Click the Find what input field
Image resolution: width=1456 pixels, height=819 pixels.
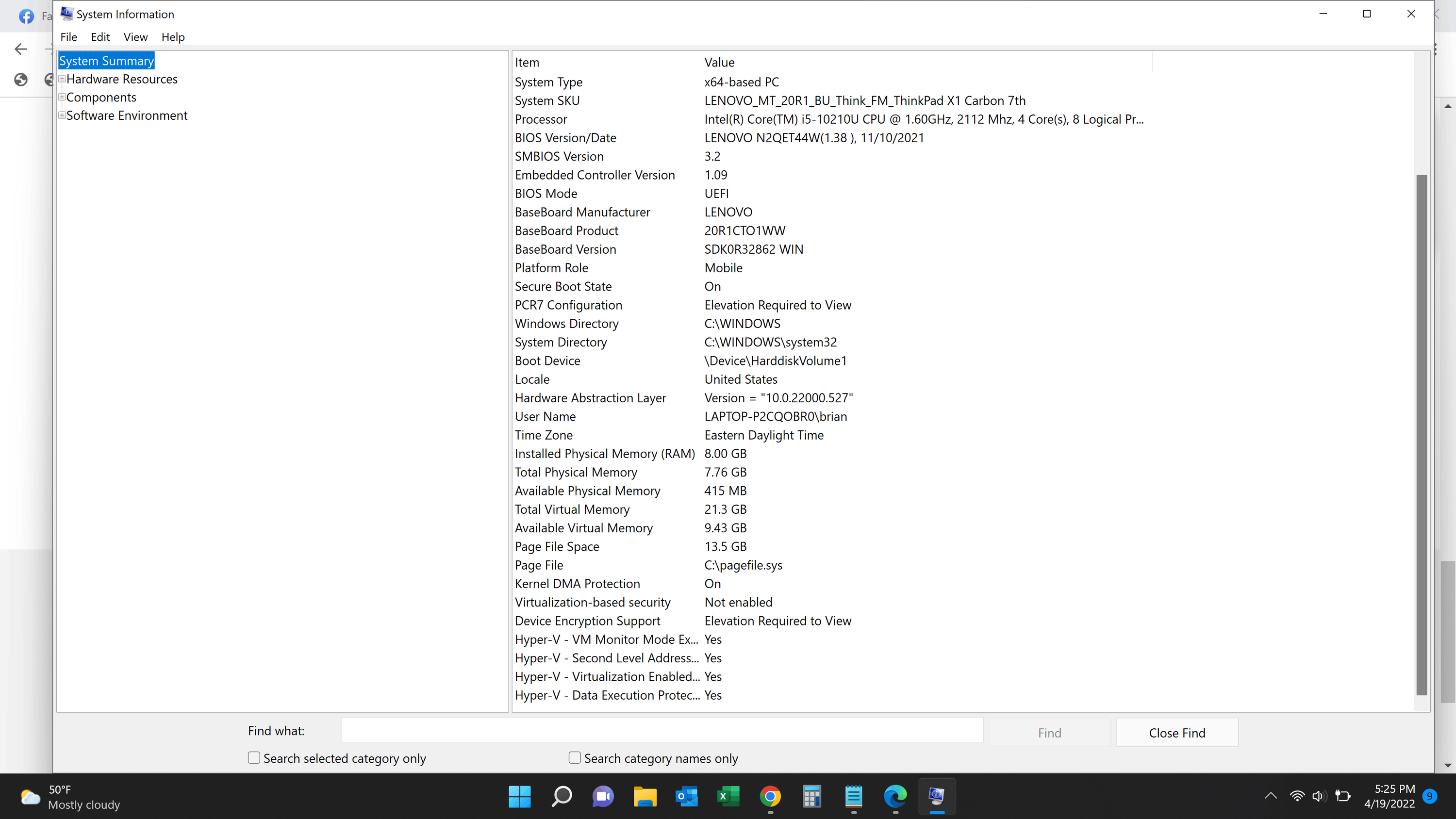662,730
